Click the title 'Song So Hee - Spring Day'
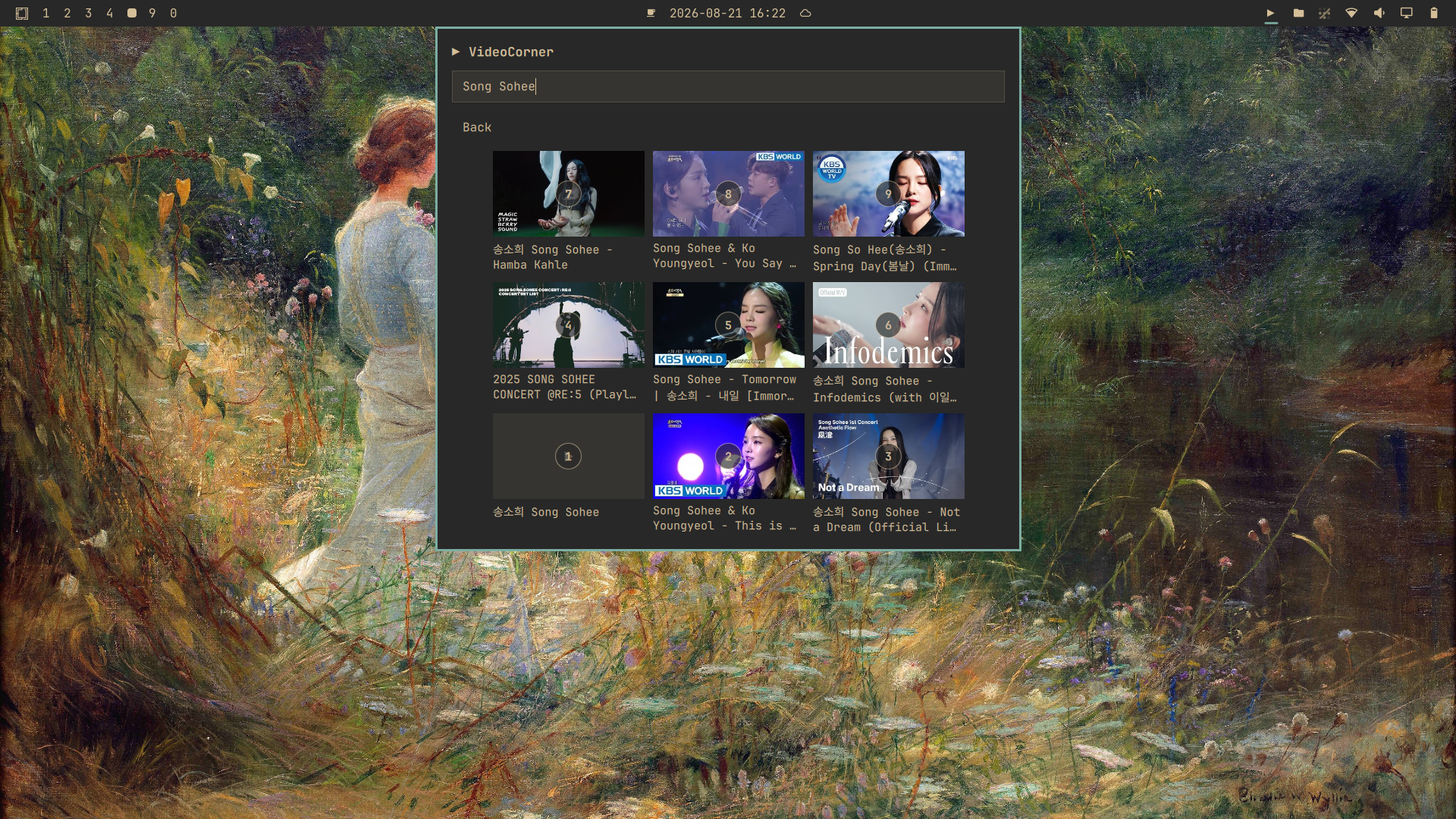1456x819 pixels. (885, 258)
